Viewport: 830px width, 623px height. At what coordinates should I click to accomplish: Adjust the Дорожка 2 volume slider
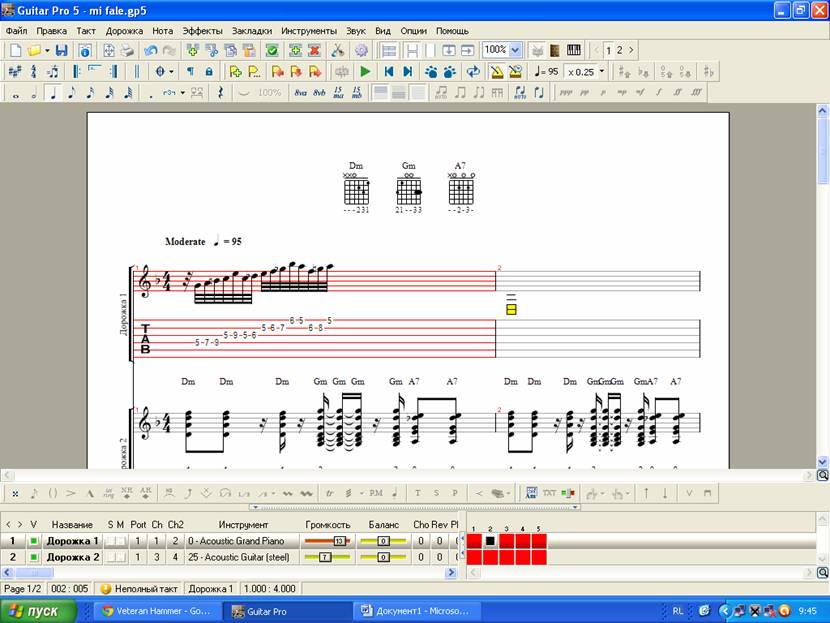(x=327, y=557)
